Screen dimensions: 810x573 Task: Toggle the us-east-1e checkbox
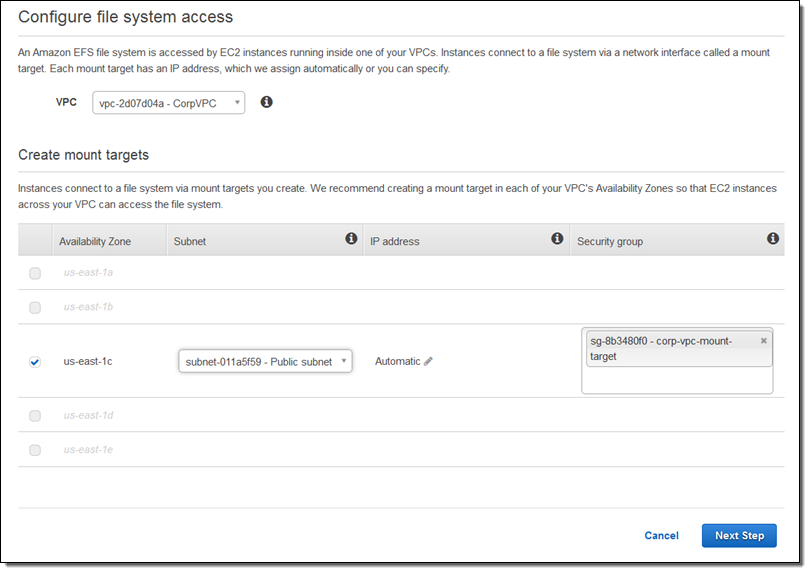(x=35, y=450)
